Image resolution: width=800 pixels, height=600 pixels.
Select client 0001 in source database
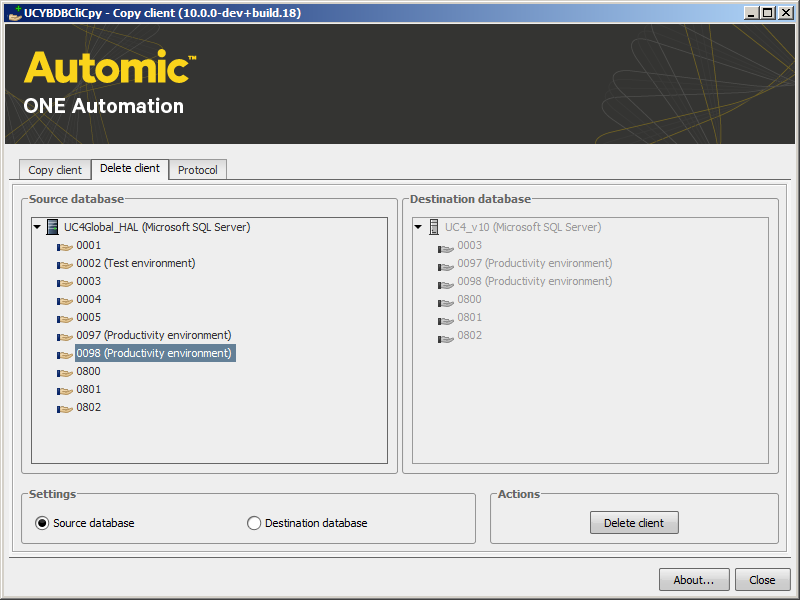[x=89, y=245]
